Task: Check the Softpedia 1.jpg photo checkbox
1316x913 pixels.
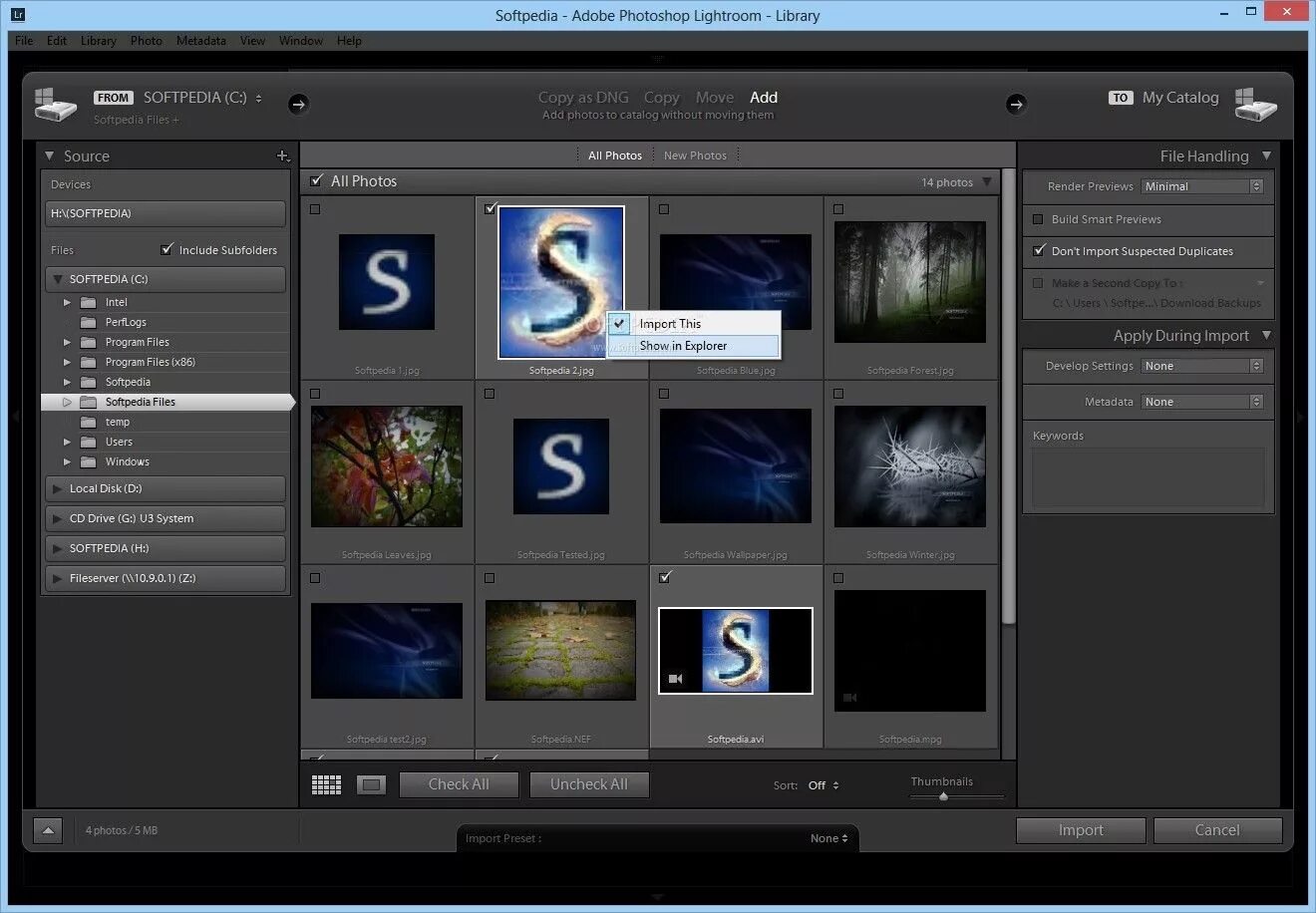Action: (315, 209)
